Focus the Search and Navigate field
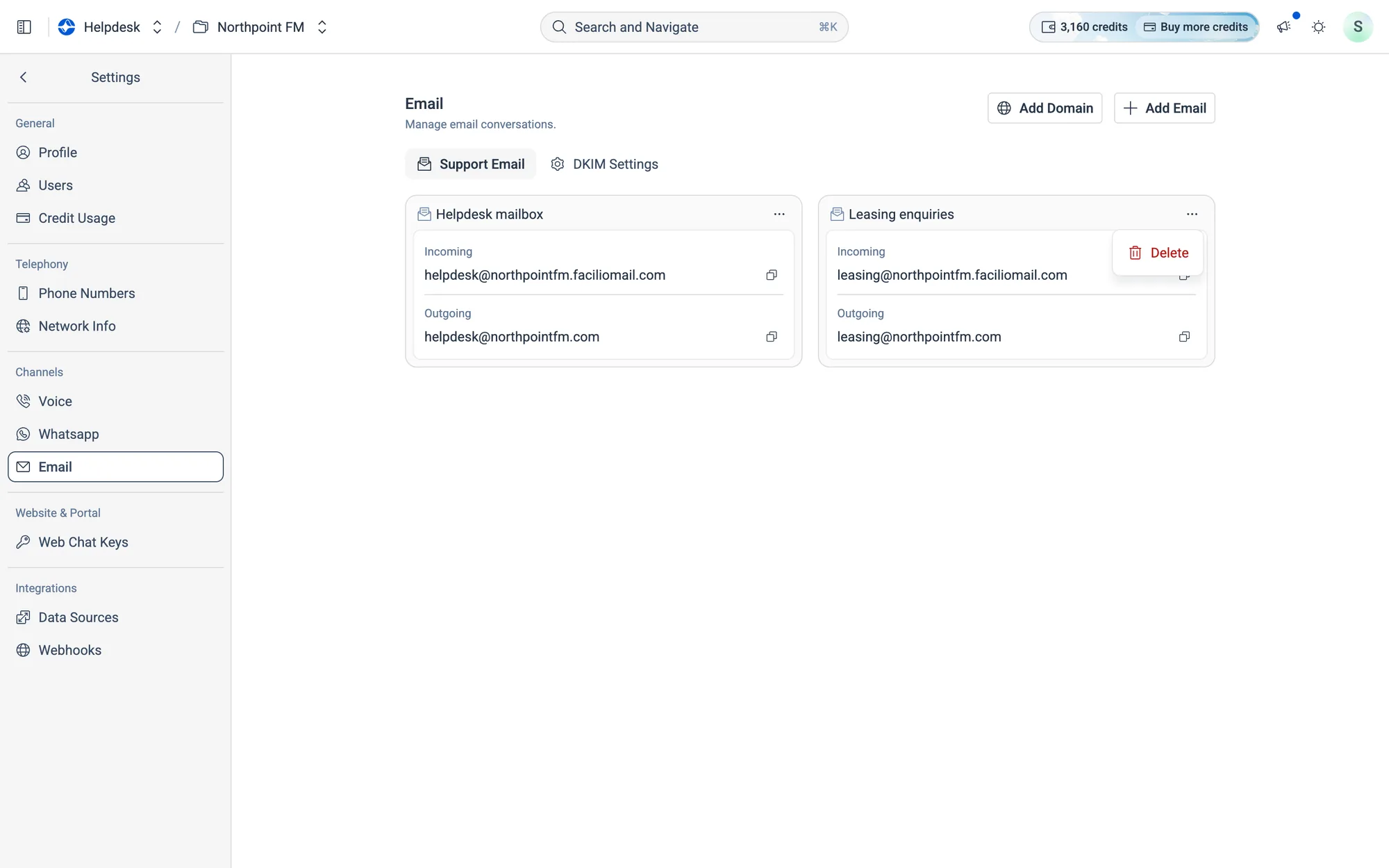The image size is (1389, 868). (x=694, y=27)
